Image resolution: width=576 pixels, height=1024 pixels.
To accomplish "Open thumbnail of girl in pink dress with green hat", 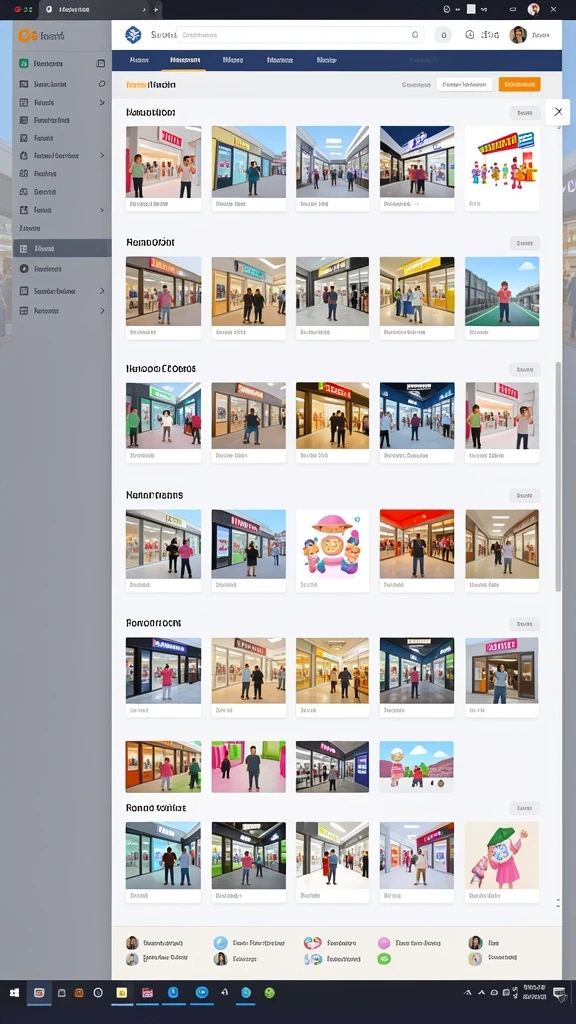I will coord(502,856).
